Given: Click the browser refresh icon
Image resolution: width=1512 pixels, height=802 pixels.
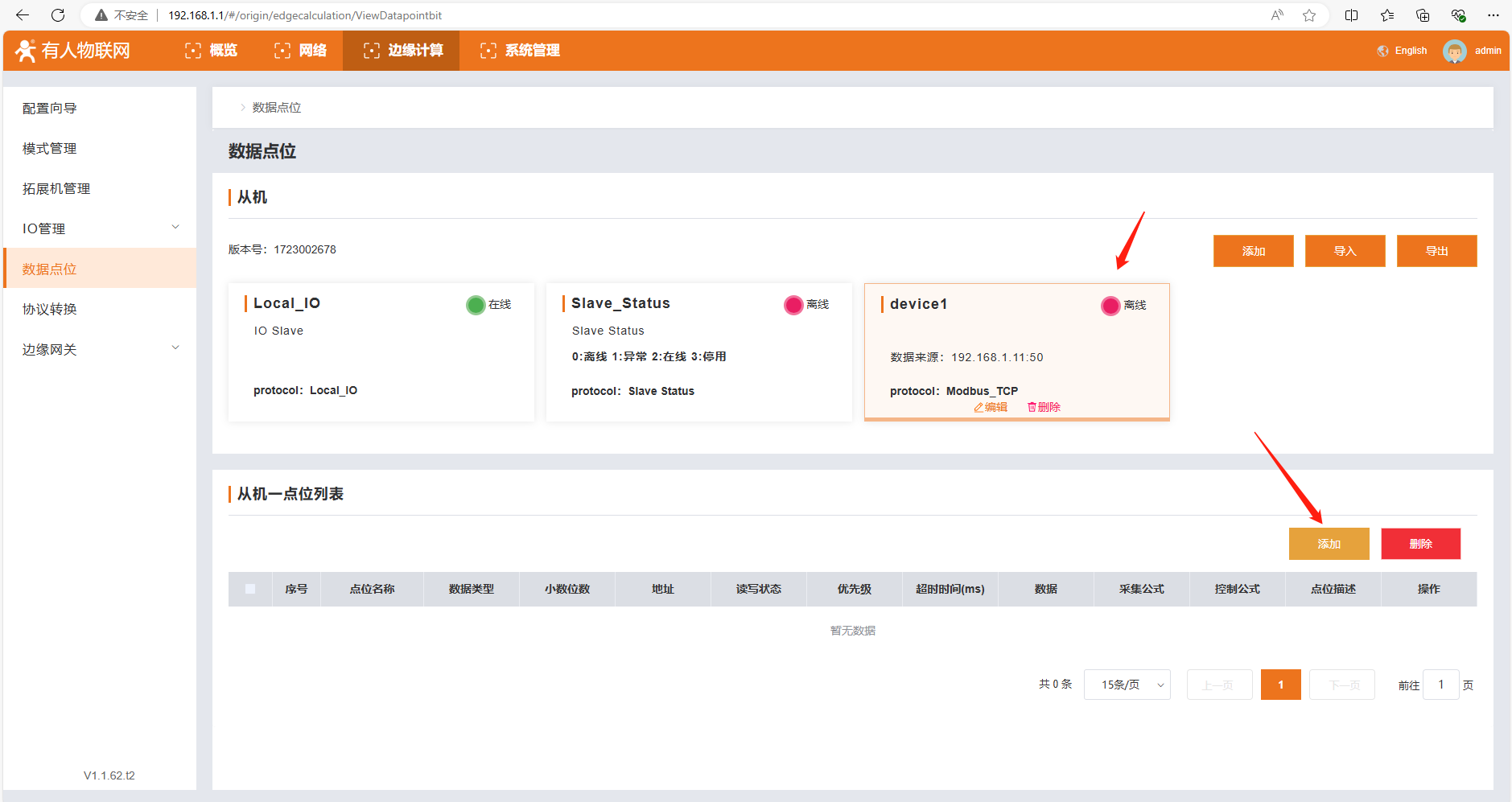Looking at the screenshot, I should tap(58, 15).
